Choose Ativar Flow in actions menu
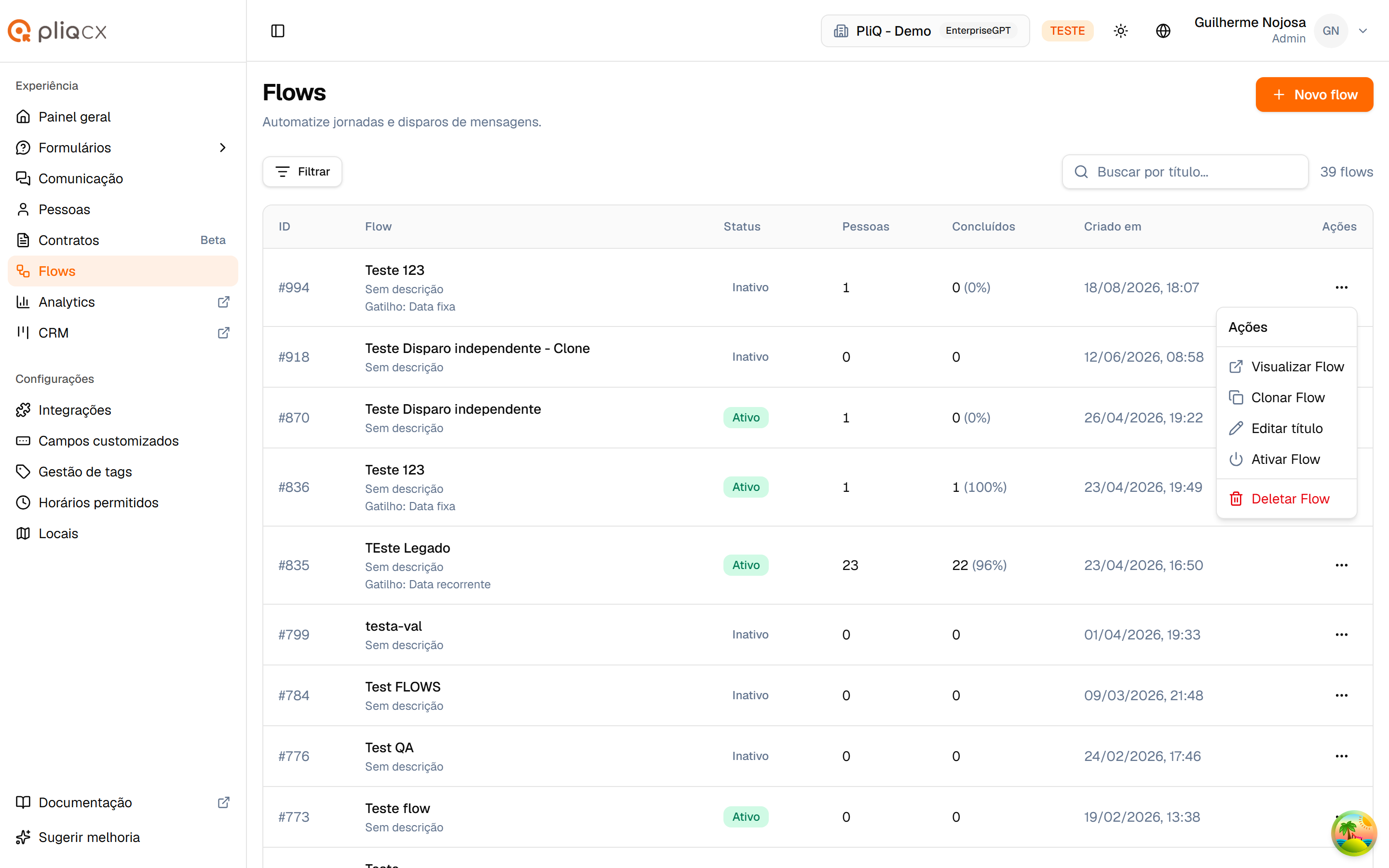This screenshot has height=868, width=1389. [x=1286, y=459]
